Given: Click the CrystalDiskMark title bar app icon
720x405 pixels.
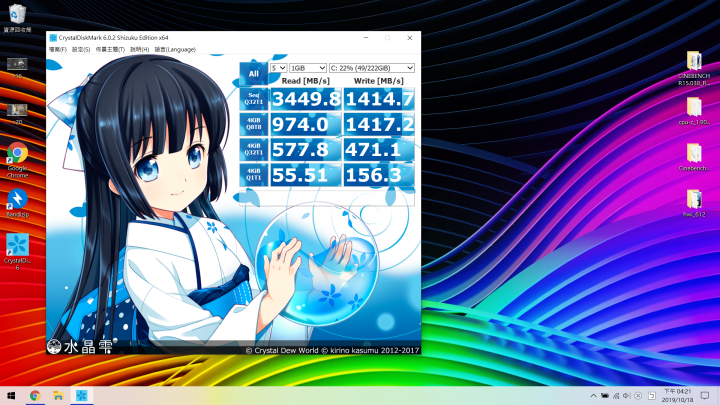Looking at the screenshot, I should 53,38.
